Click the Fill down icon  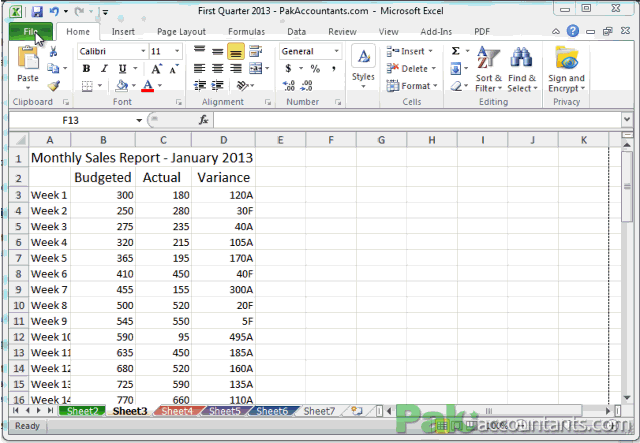tap(456, 69)
